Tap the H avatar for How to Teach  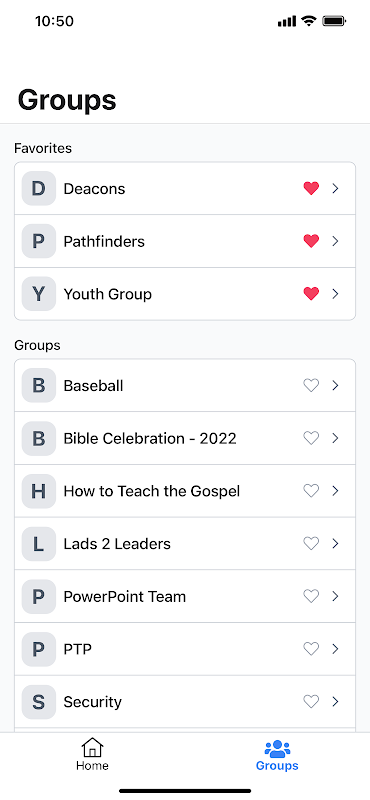point(39,491)
